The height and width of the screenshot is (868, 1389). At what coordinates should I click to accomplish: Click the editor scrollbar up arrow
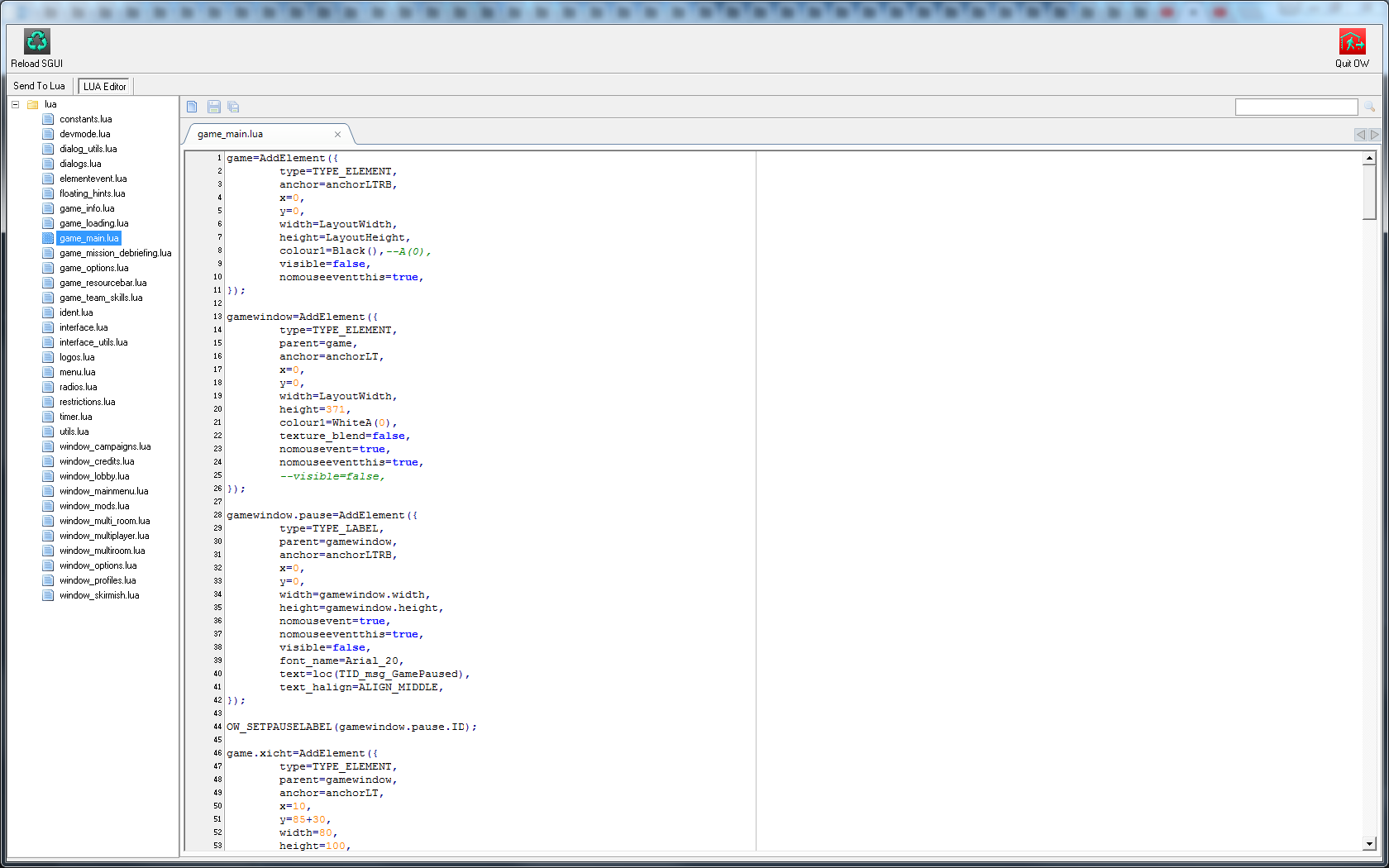[x=1369, y=158]
